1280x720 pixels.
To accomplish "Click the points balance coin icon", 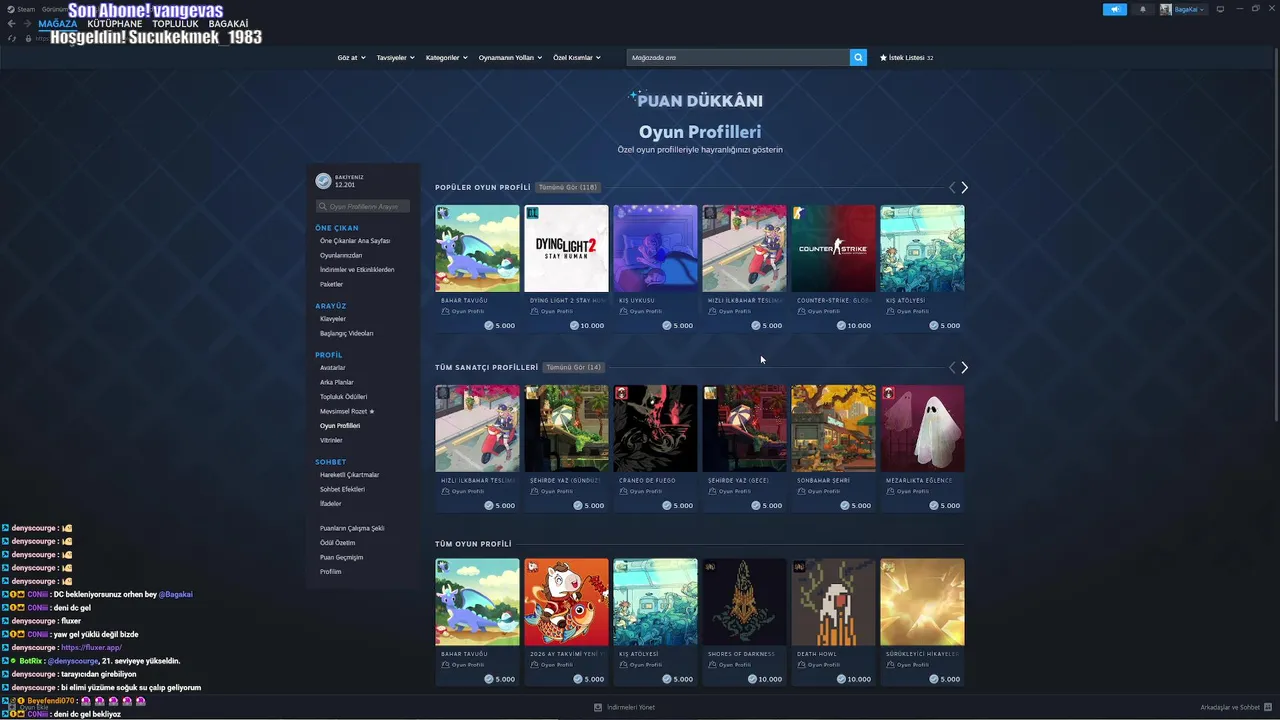I will tap(323, 181).
